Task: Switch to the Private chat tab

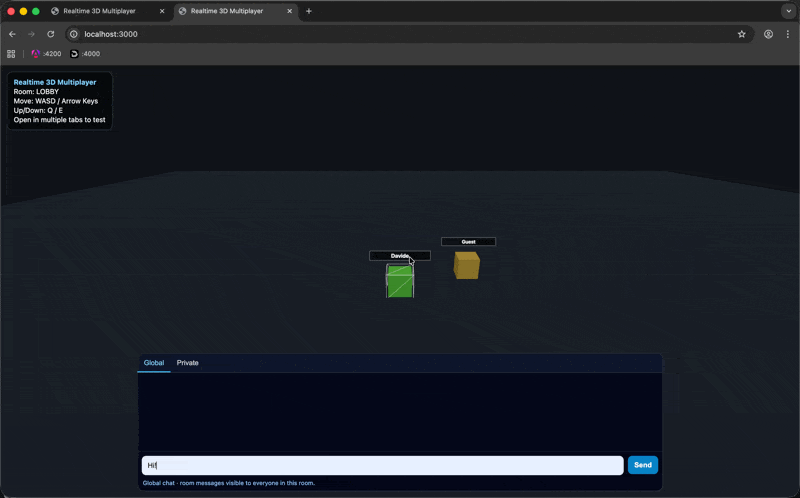Action: coord(187,363)
